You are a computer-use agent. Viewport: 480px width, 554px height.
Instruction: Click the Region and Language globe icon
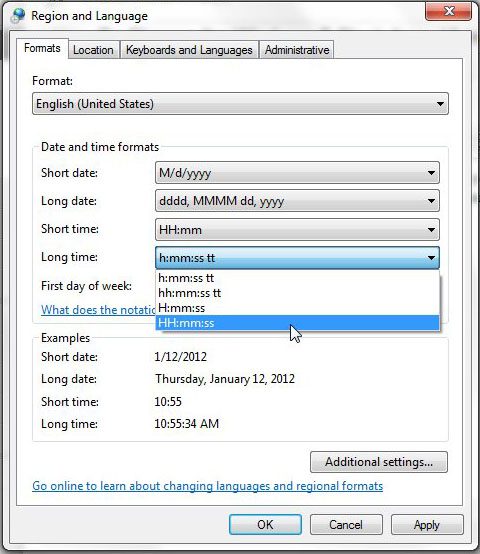18,16
